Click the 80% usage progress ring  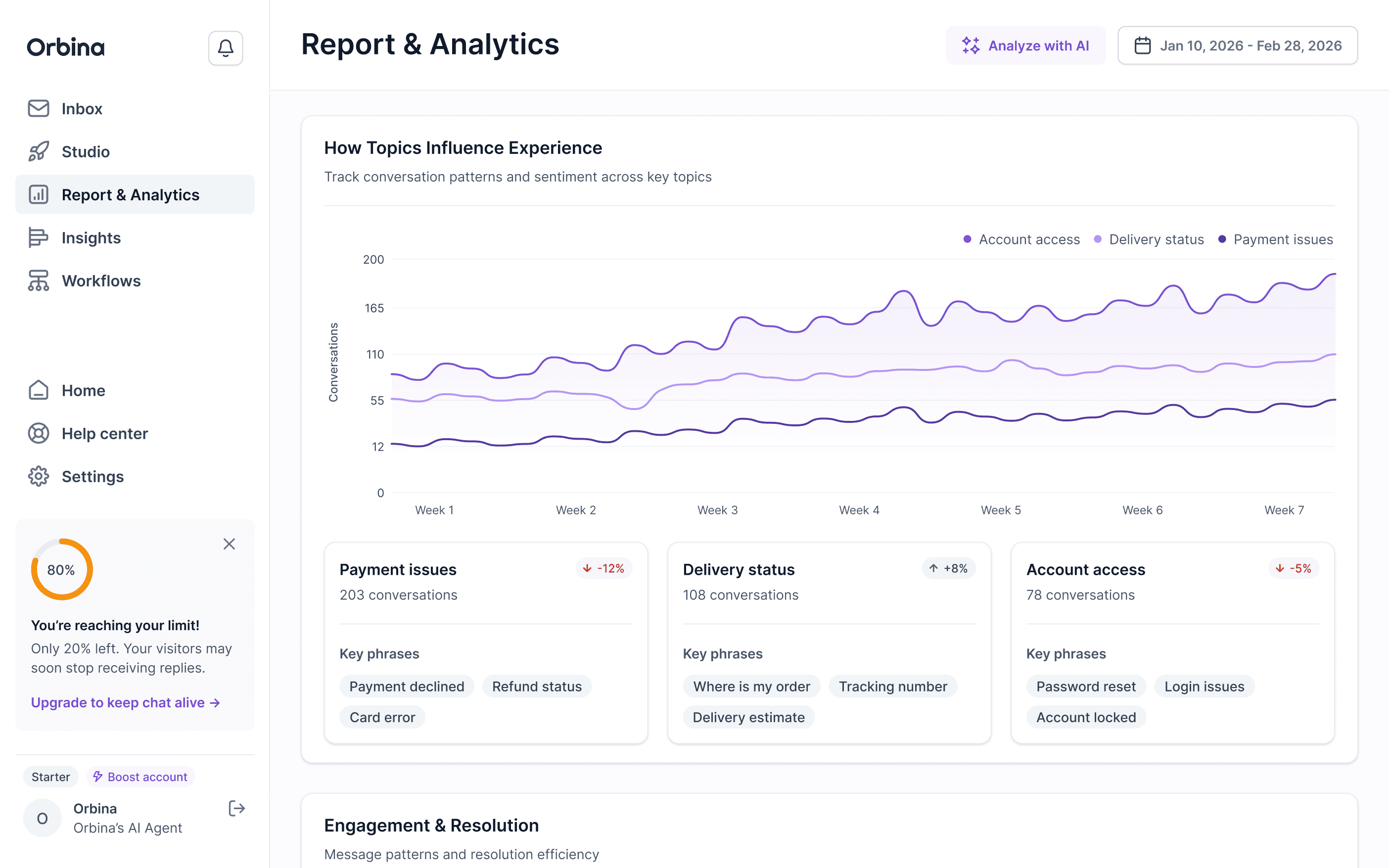[x=61, y=569]
